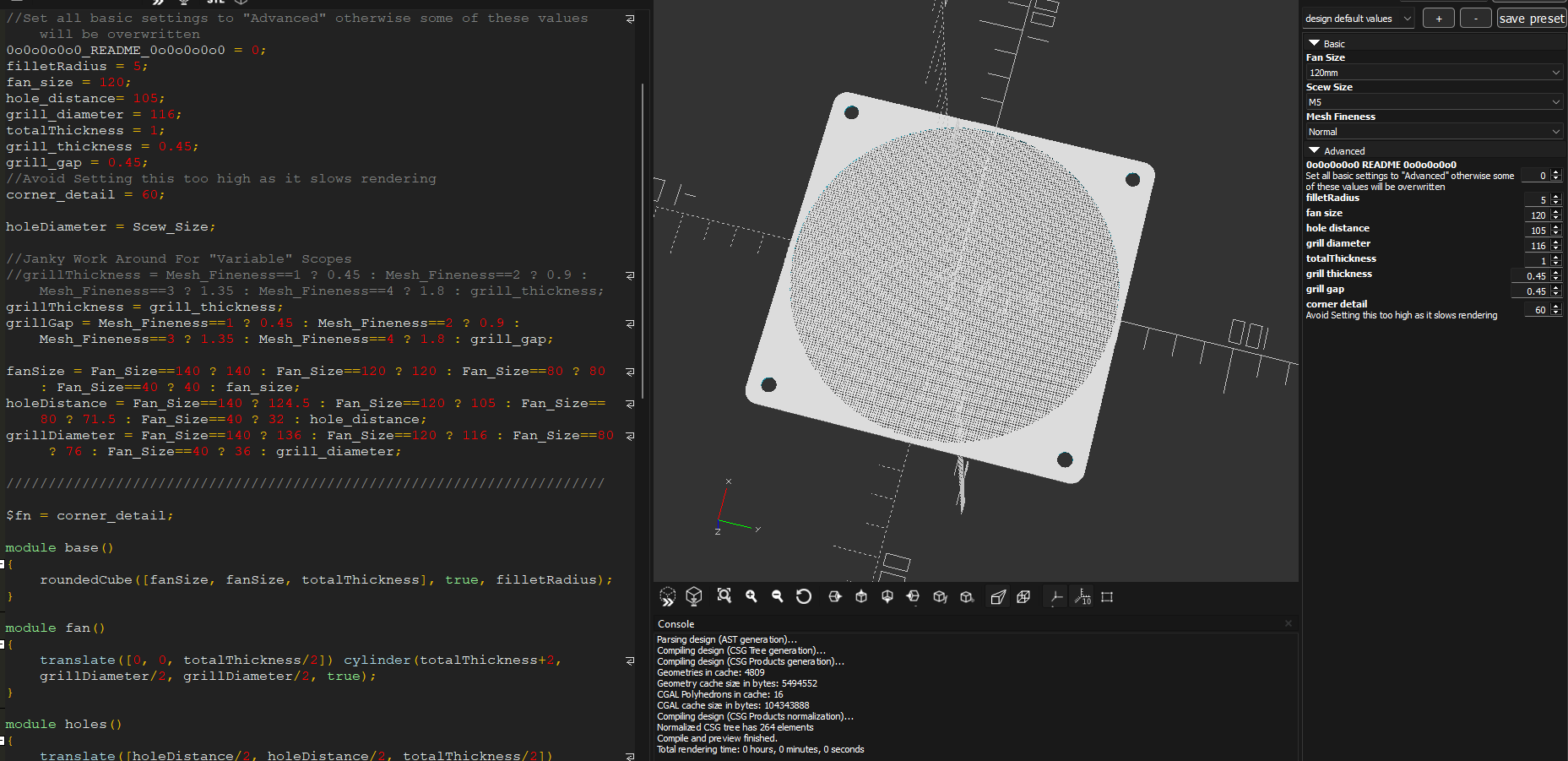
Task: Click the "corner_detail = 60;" code line
Action: 85,194
